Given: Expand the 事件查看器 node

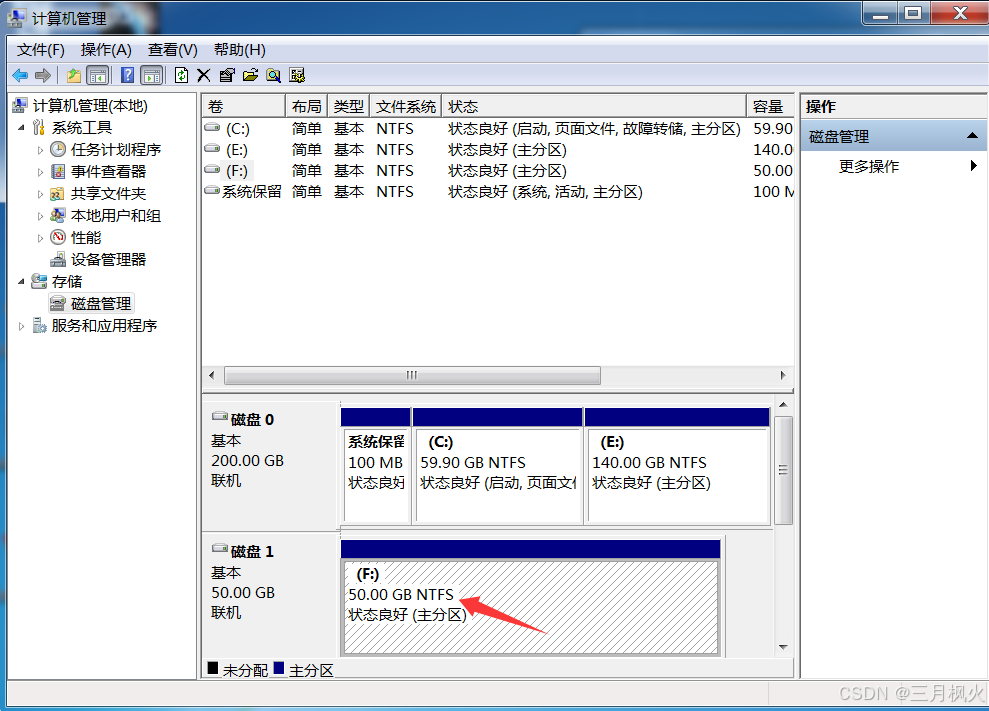Looking at the screenshot, I should click(40, 172).
